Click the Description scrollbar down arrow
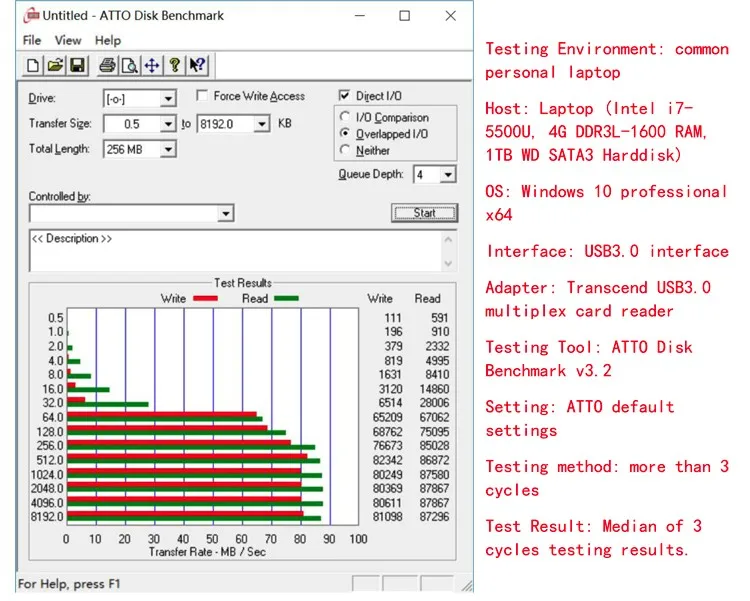 pyautogui.click(x=448, y=263)
